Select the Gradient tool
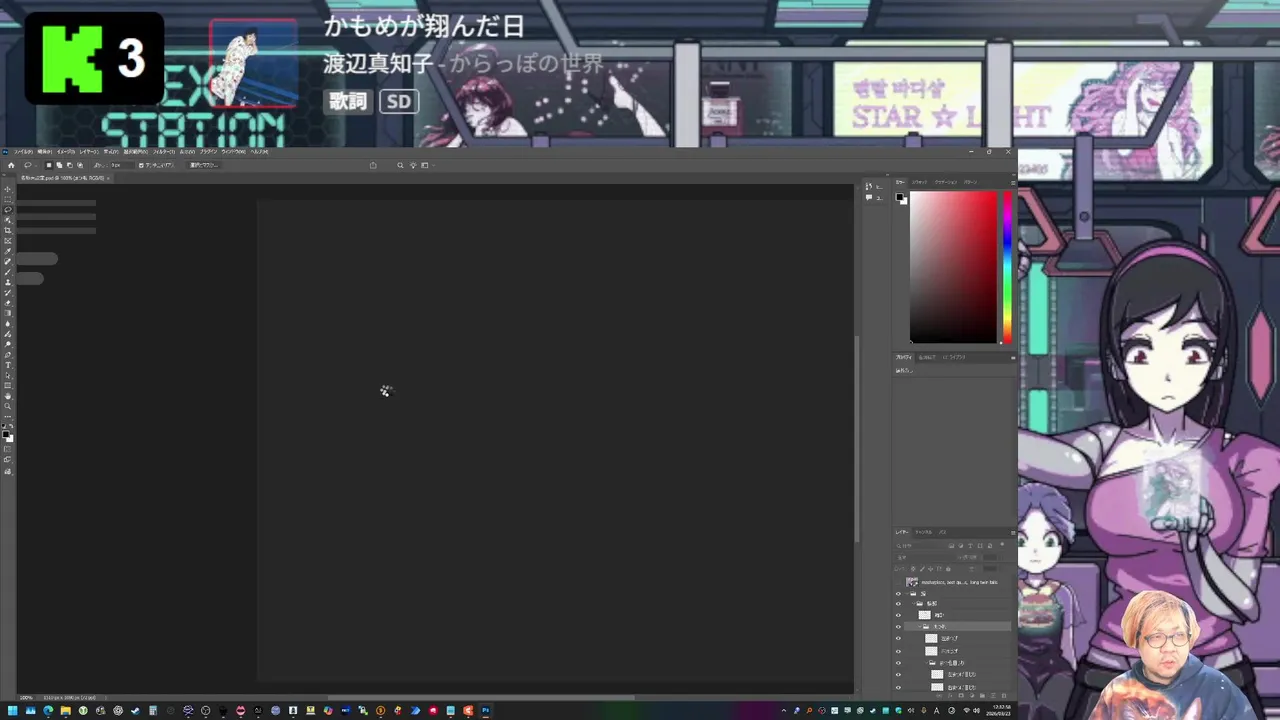 (x=8, y=312)
